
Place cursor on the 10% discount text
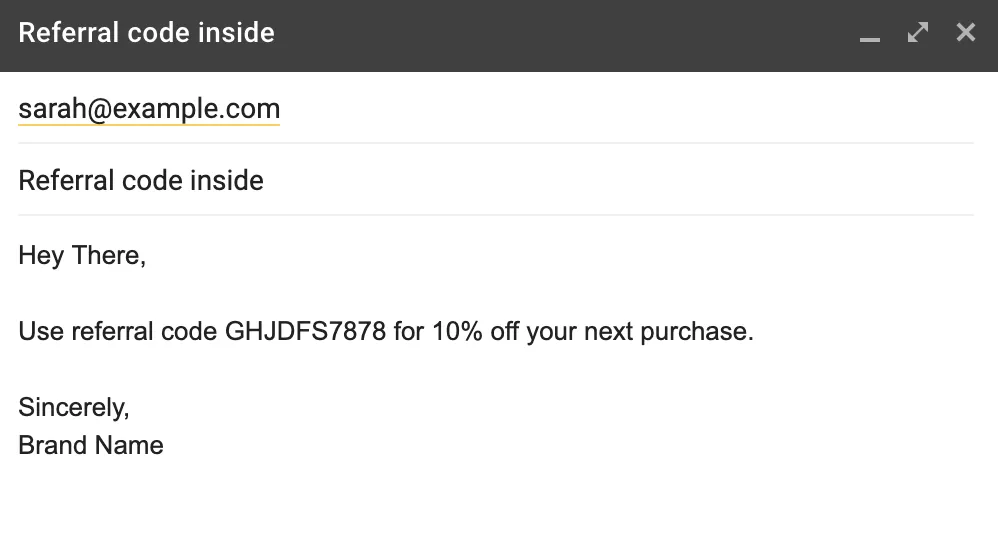point(457,331)
